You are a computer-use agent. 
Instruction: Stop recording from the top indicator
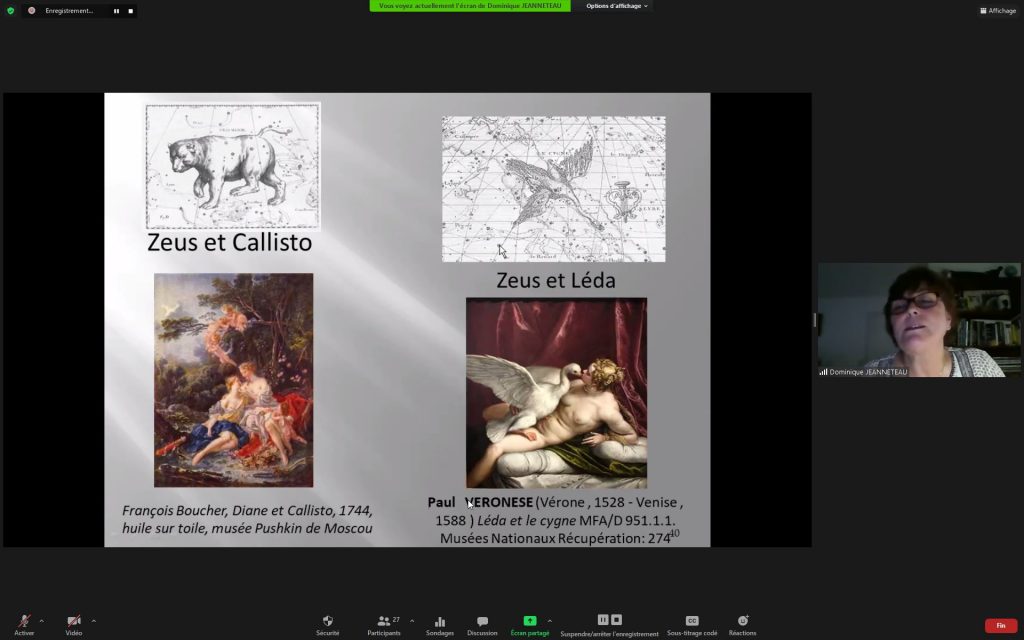[x=131, y=11]
